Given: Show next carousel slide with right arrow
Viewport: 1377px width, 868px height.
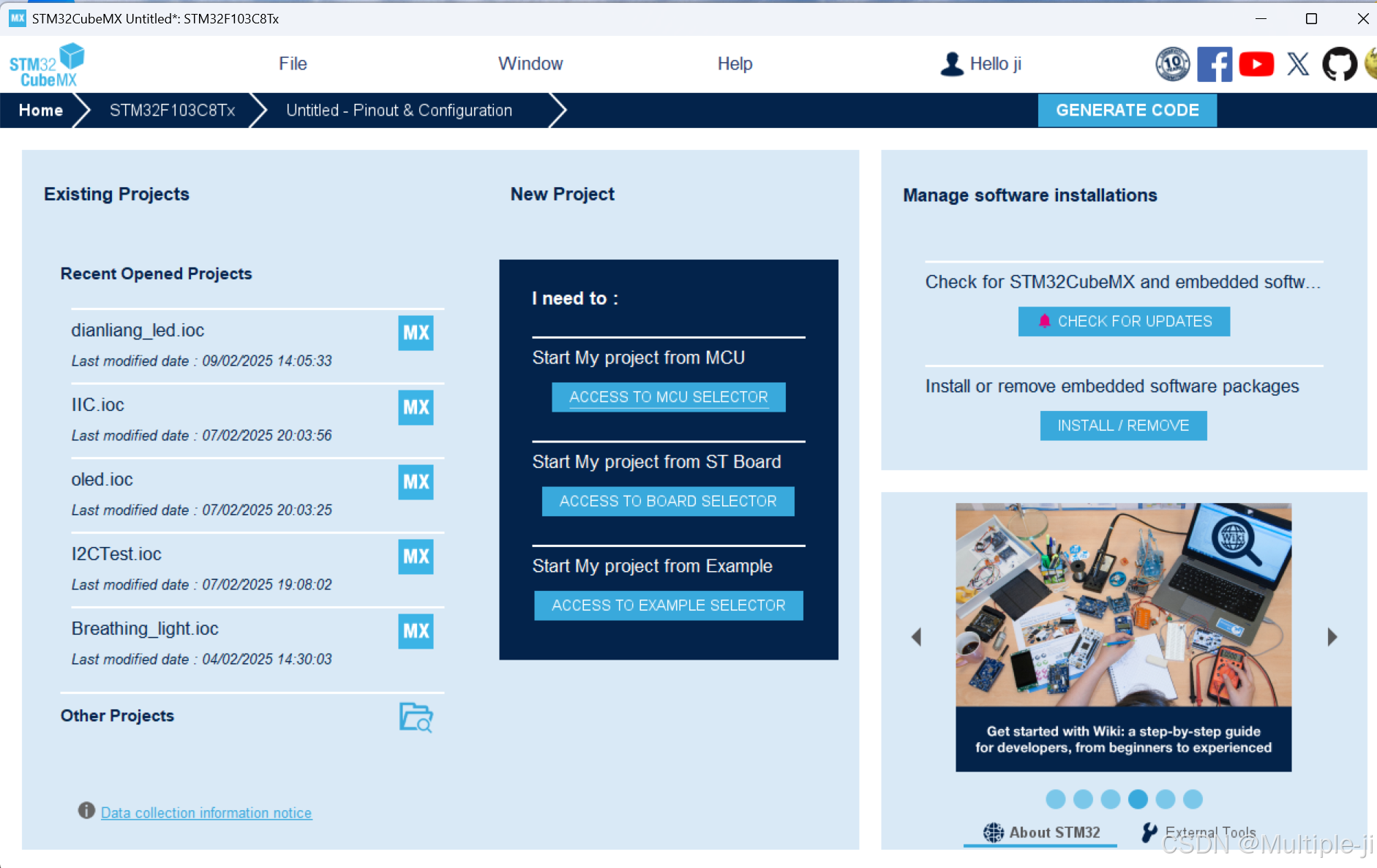Looking at the screenshot, I should coord(1332,637).
